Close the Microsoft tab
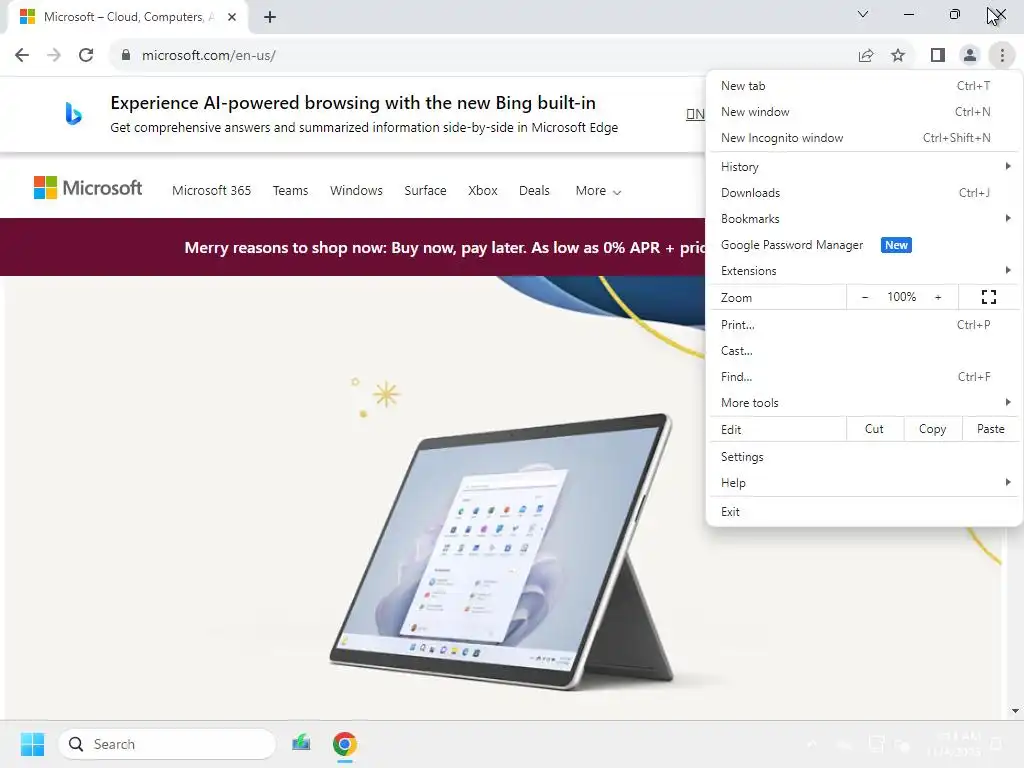Viewport: 1024px width, 768px height. pyautogui.click(x=232, y=17)
